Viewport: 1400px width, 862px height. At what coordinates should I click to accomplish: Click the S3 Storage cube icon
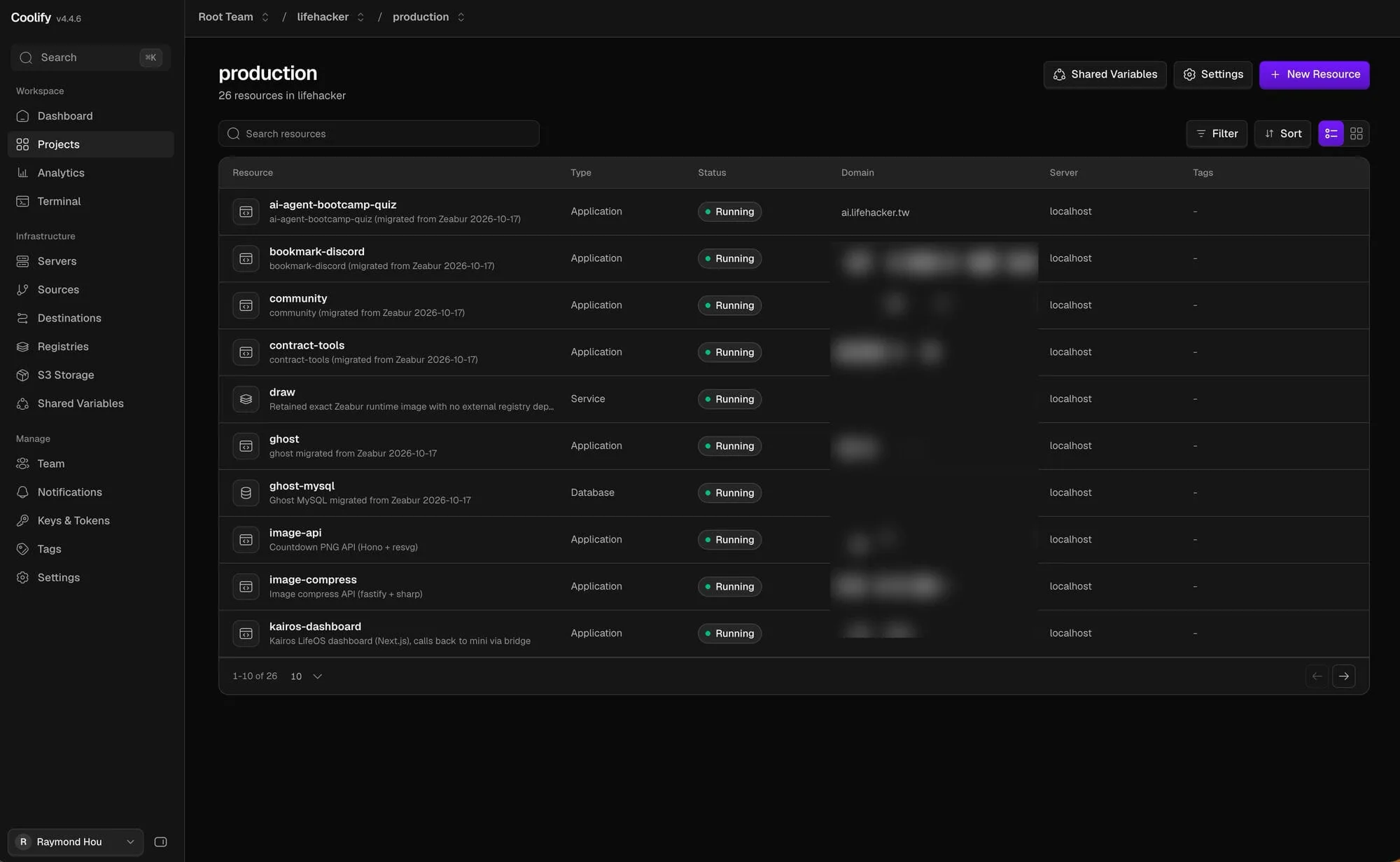(22, 375)
